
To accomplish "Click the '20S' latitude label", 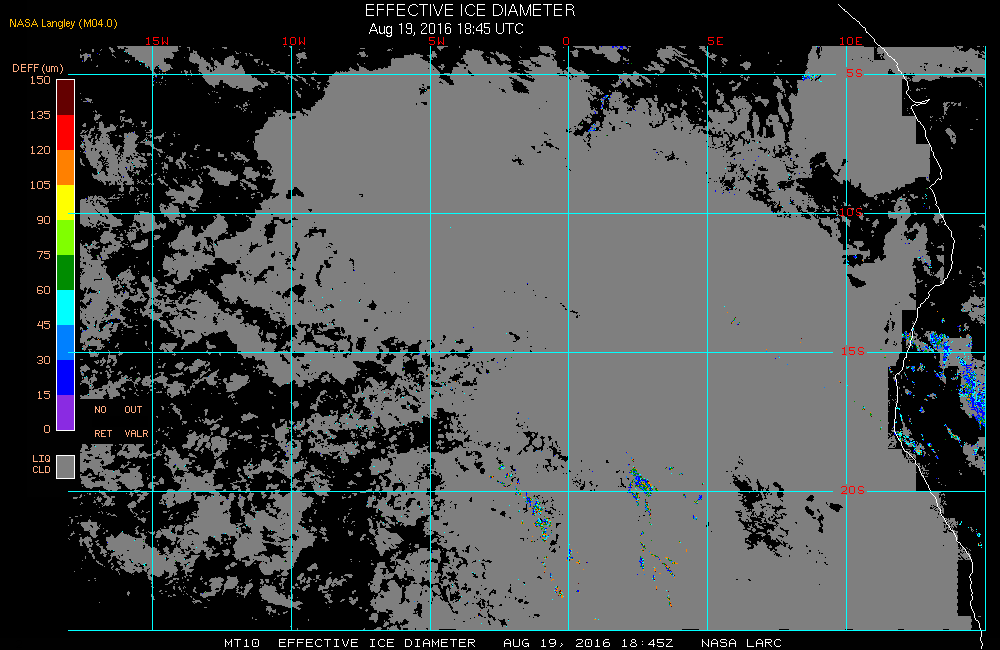I will coord(853,490).
